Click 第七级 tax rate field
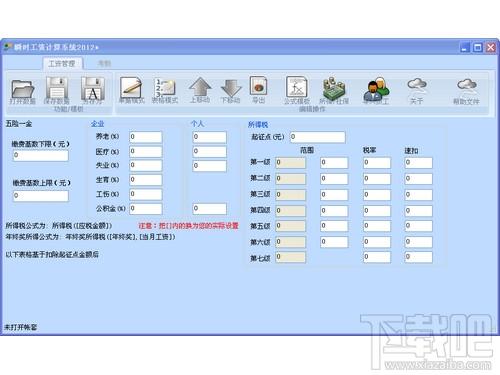 coord(377,257)
